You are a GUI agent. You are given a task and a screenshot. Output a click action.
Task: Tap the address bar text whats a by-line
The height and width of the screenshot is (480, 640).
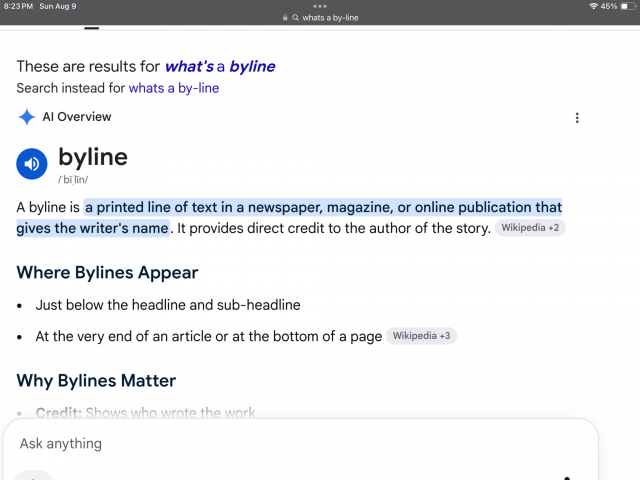point(330,18)
